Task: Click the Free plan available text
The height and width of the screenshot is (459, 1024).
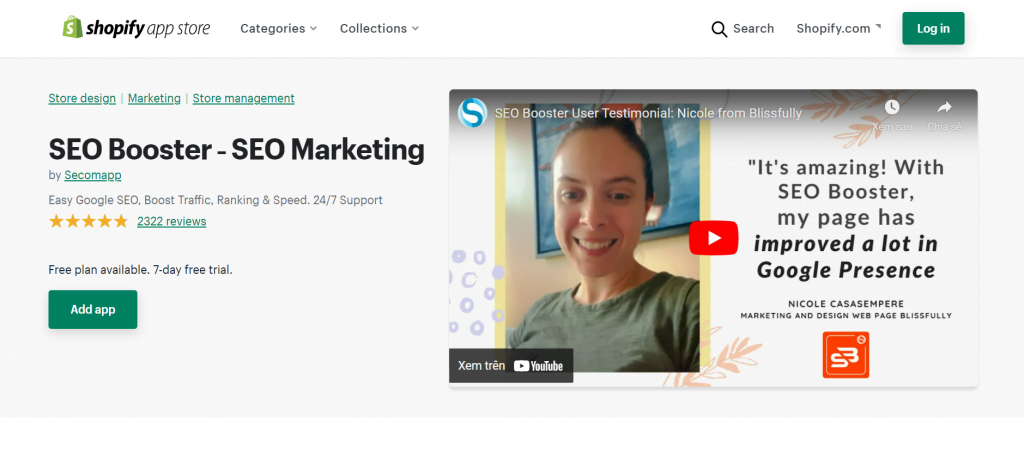Action: coord(140,270)
